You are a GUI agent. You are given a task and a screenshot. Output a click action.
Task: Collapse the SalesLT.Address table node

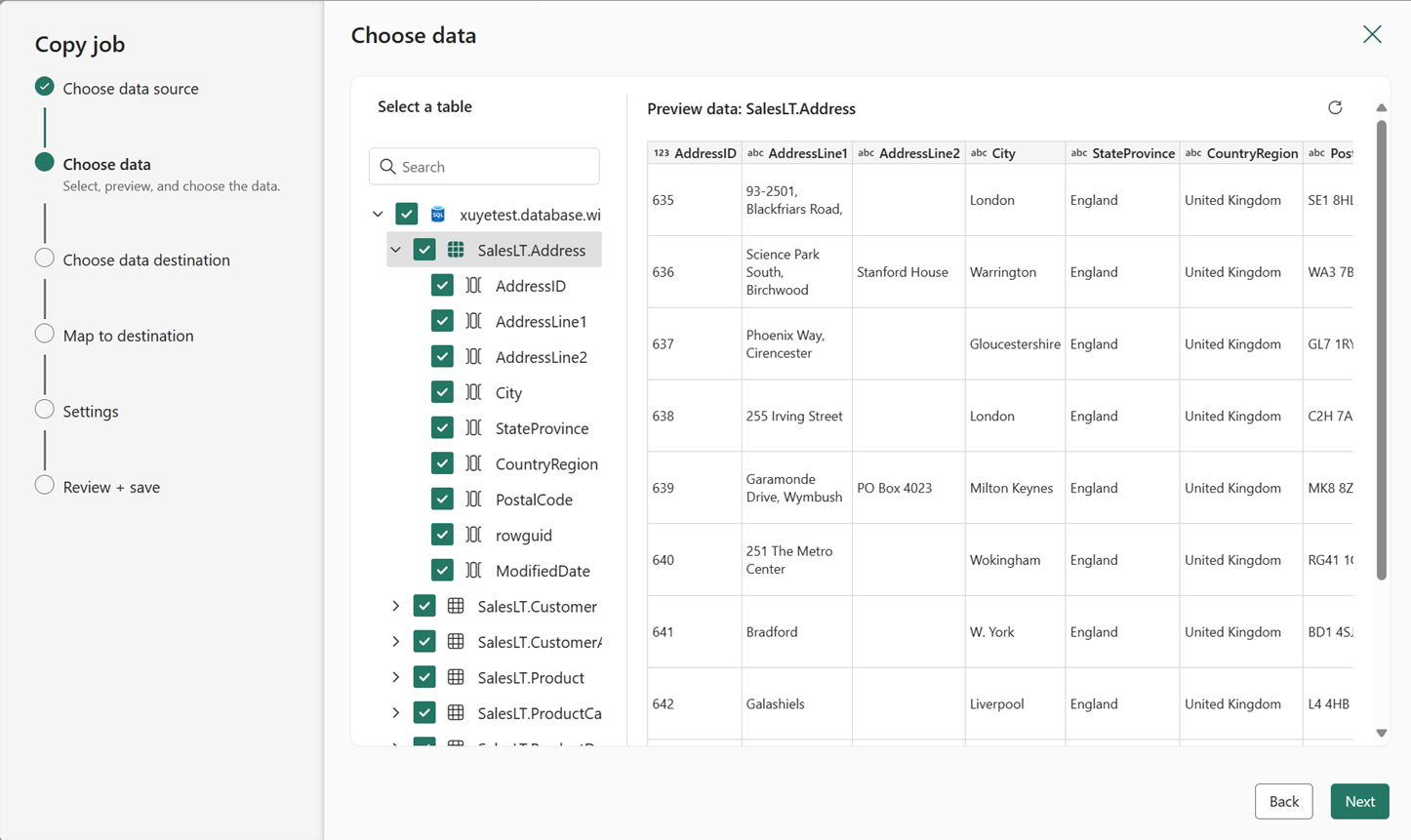(x=395, y=250)
